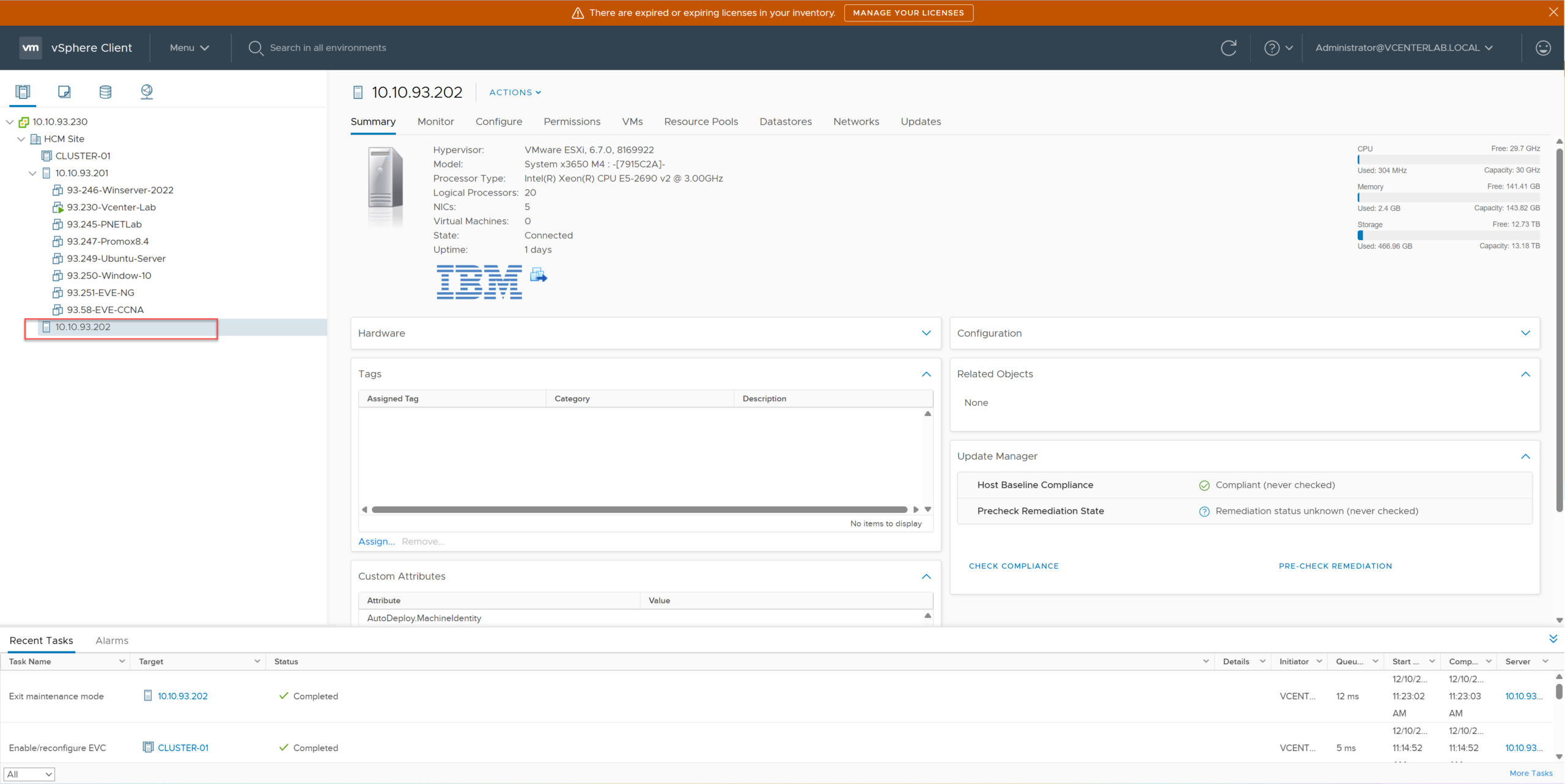This screenshot has height=784, width=1565.
Task: Open the Administrator user account menu
Action: coord(1404,48)
